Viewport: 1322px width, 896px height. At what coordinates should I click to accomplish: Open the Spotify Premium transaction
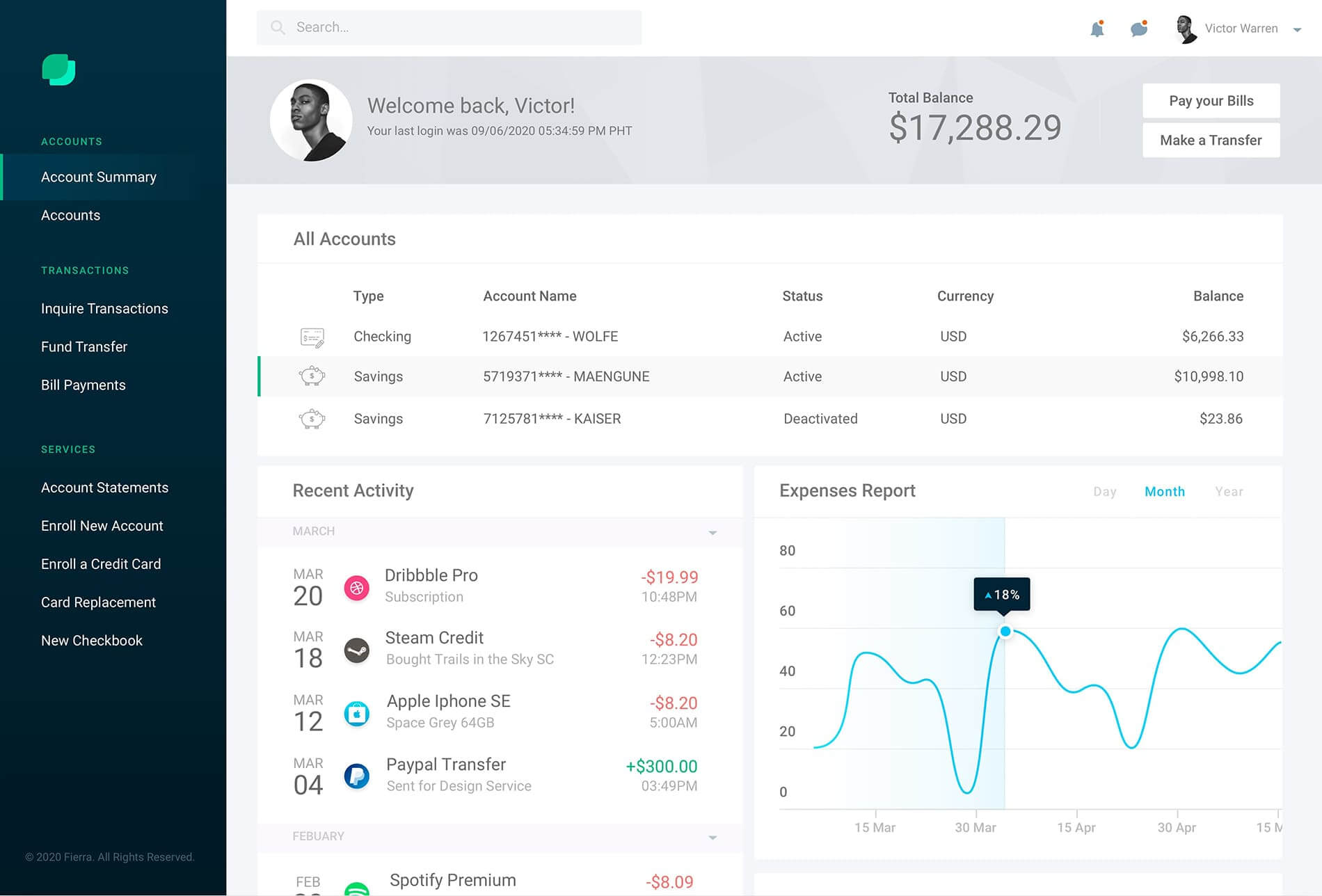click(x=500, y=881)
